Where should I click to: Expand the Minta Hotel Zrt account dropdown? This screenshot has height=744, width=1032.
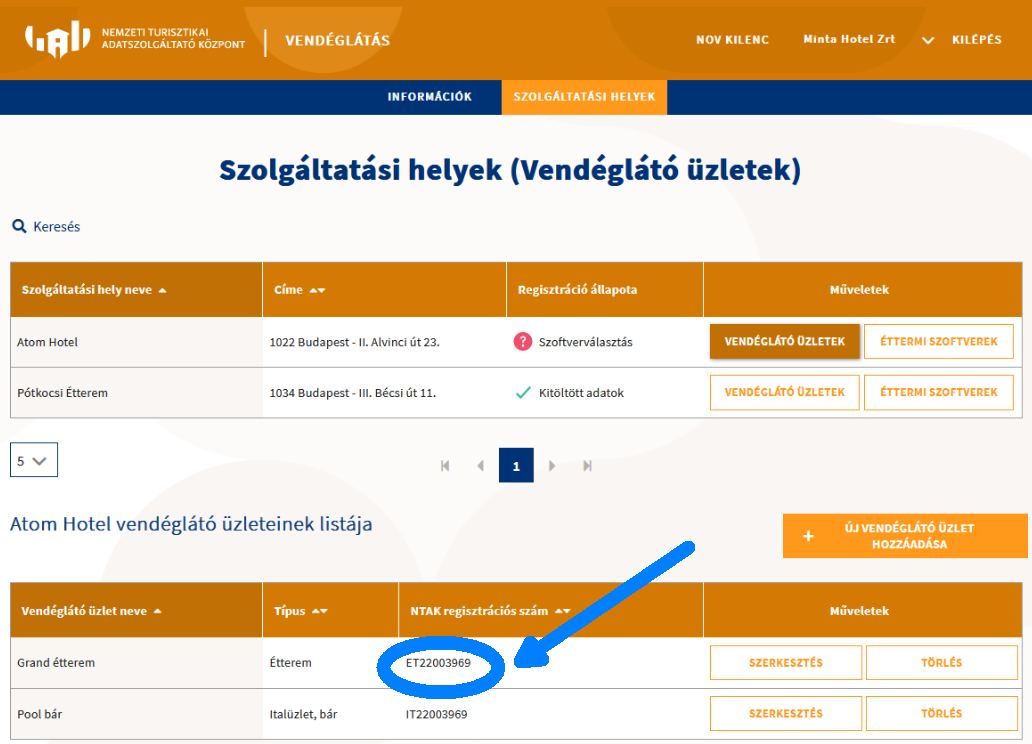click(x=928, y=40)
